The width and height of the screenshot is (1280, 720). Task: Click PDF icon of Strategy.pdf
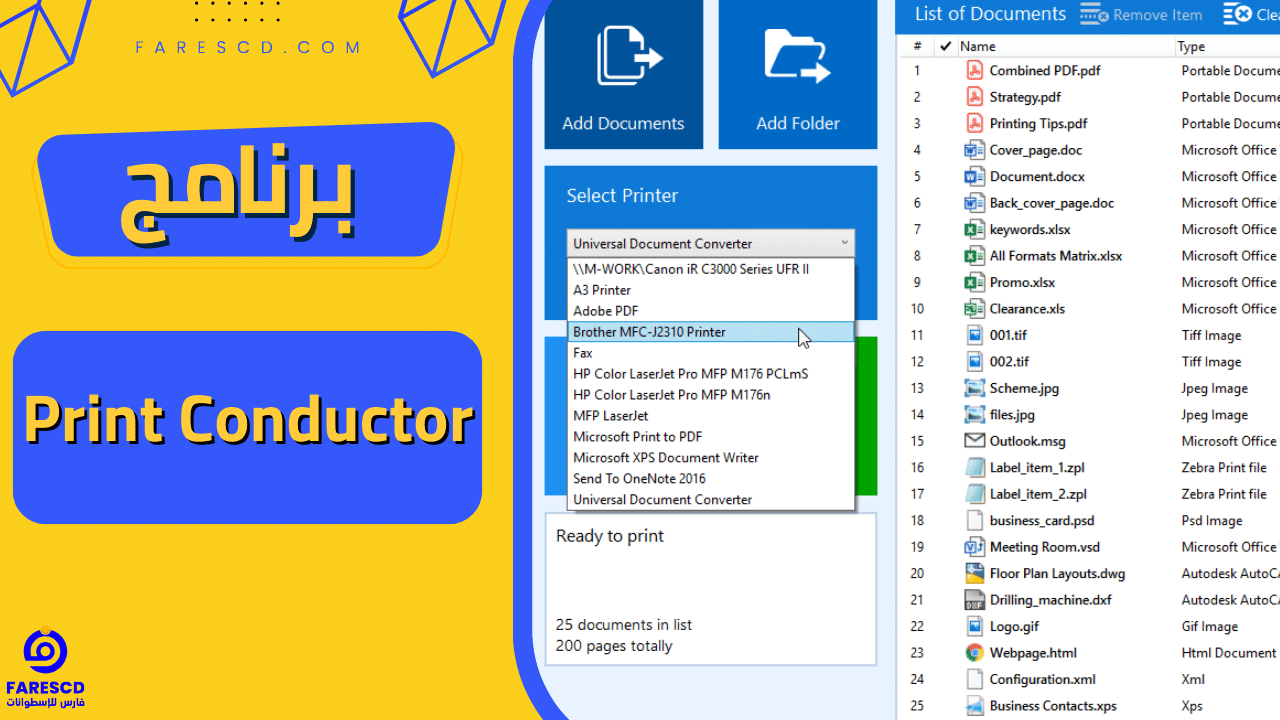coord(975,97)
